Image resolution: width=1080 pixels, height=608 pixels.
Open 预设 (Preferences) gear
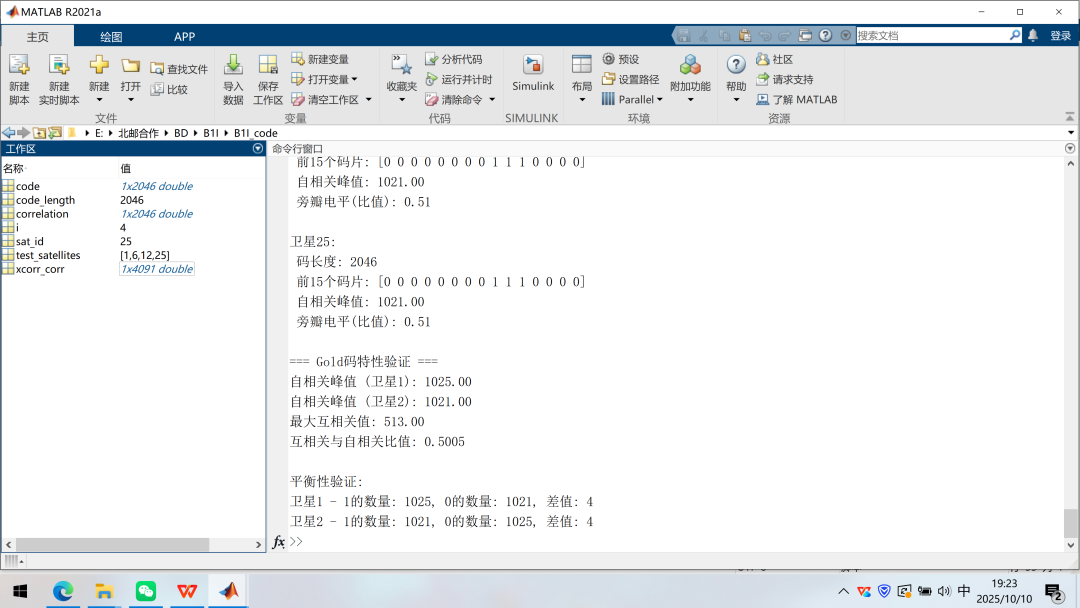point(621,59)
